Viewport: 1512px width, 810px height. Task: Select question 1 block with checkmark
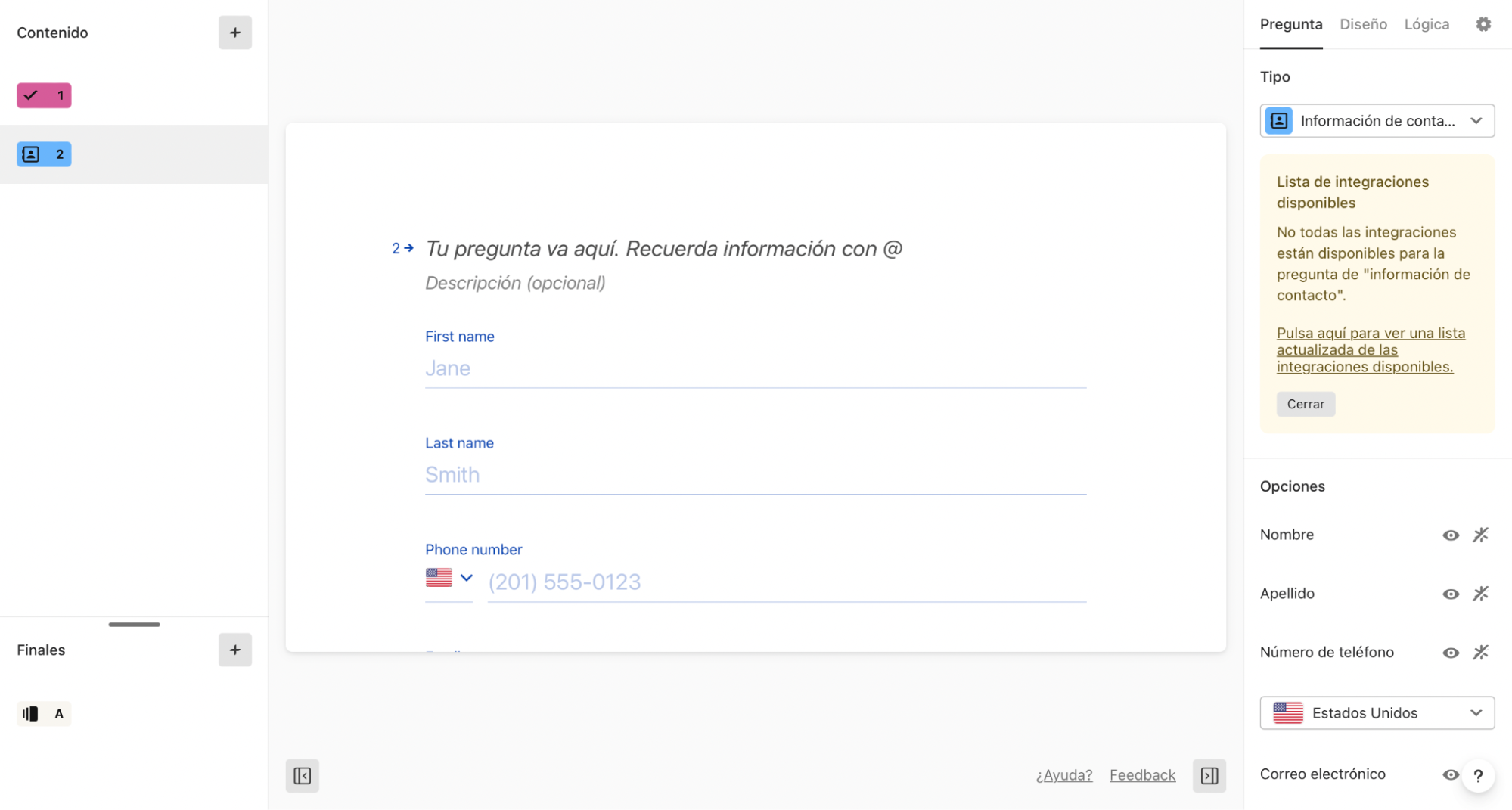44,95
